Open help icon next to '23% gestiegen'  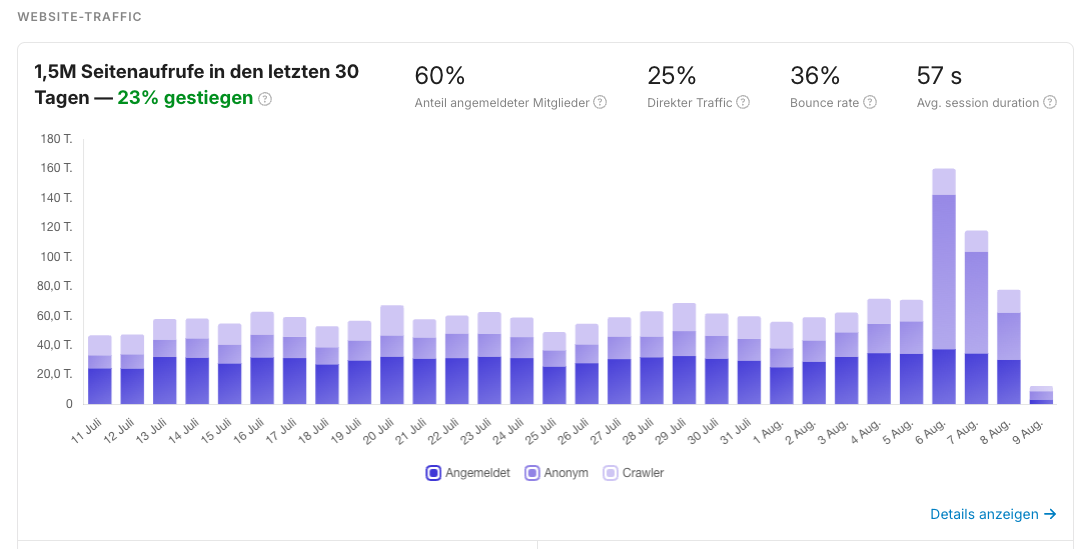[x=265, y=99]
